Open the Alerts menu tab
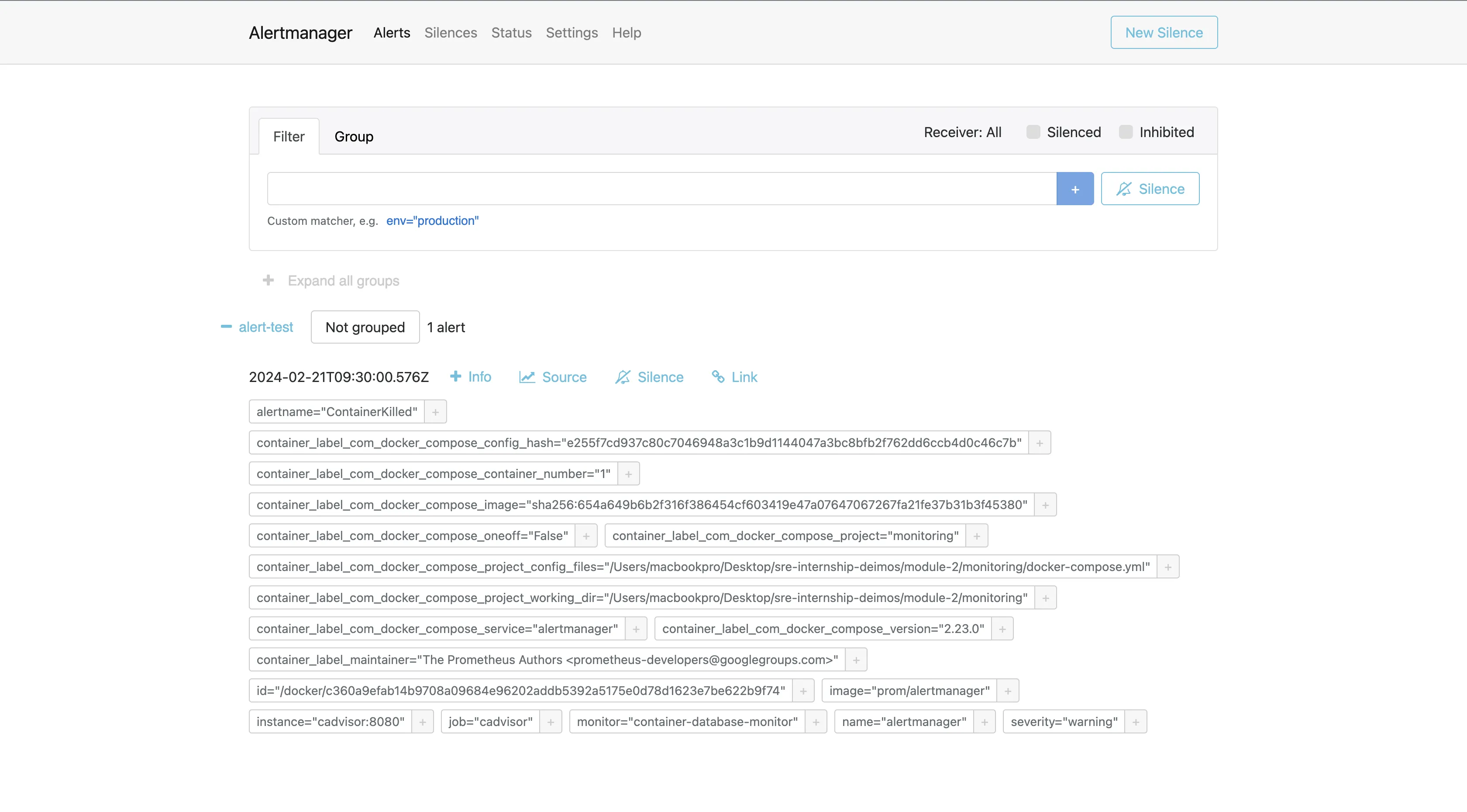Screen dimensions: 1467x812 (x=391, y=32)
